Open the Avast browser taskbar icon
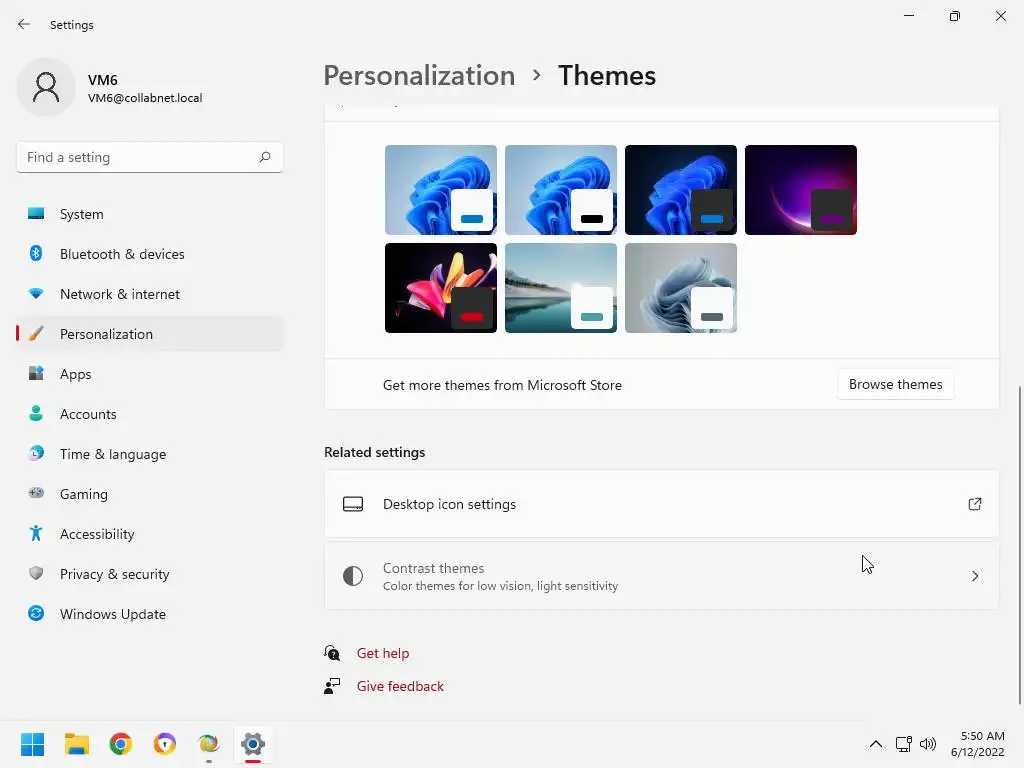This screenshot has width=1024, height=768. (x=165, y=744)
